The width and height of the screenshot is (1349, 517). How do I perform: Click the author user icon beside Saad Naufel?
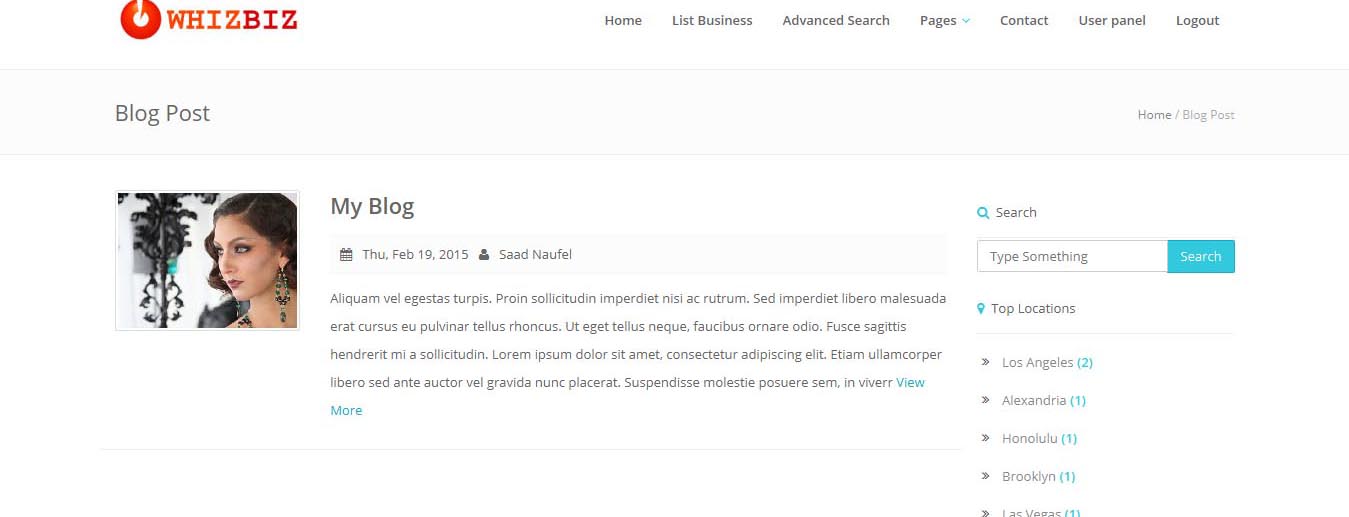click(x=484, y=255)
